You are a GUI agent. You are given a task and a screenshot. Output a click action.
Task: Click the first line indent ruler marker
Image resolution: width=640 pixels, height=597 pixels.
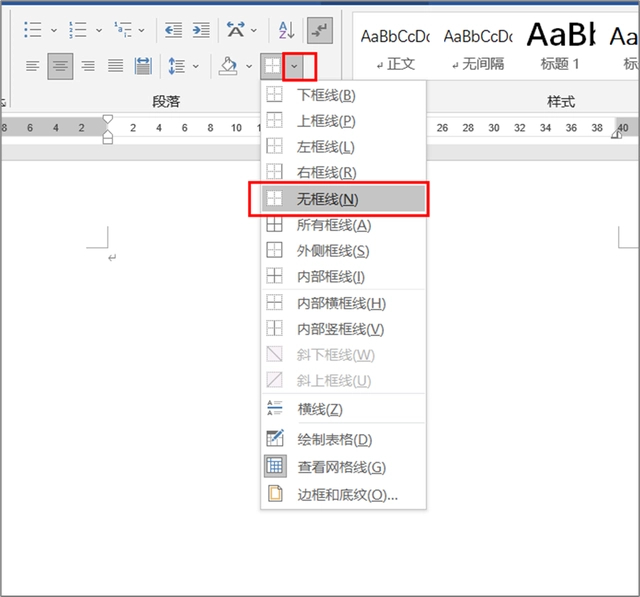[x=108, y=119]
